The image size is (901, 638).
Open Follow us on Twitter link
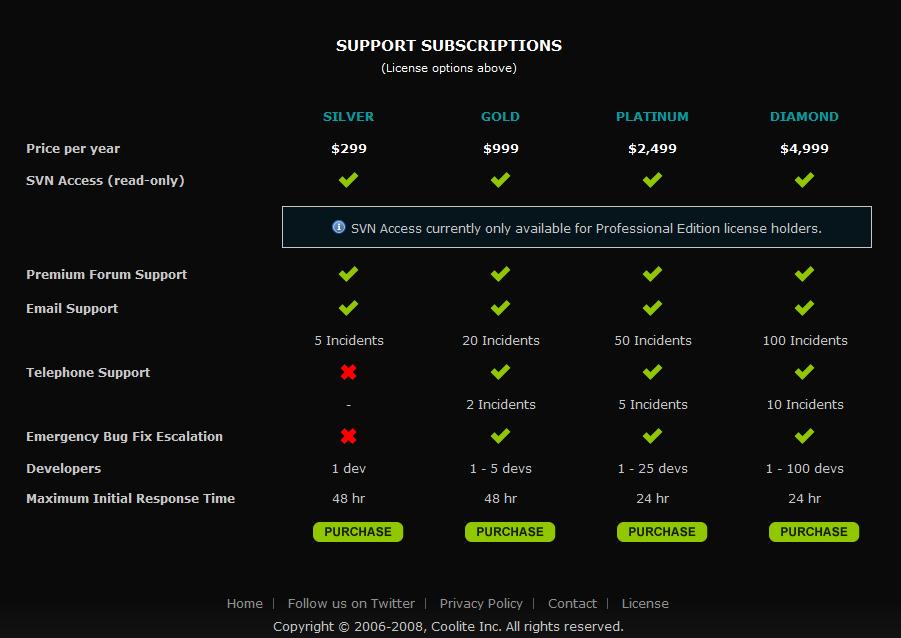[351, 604]
